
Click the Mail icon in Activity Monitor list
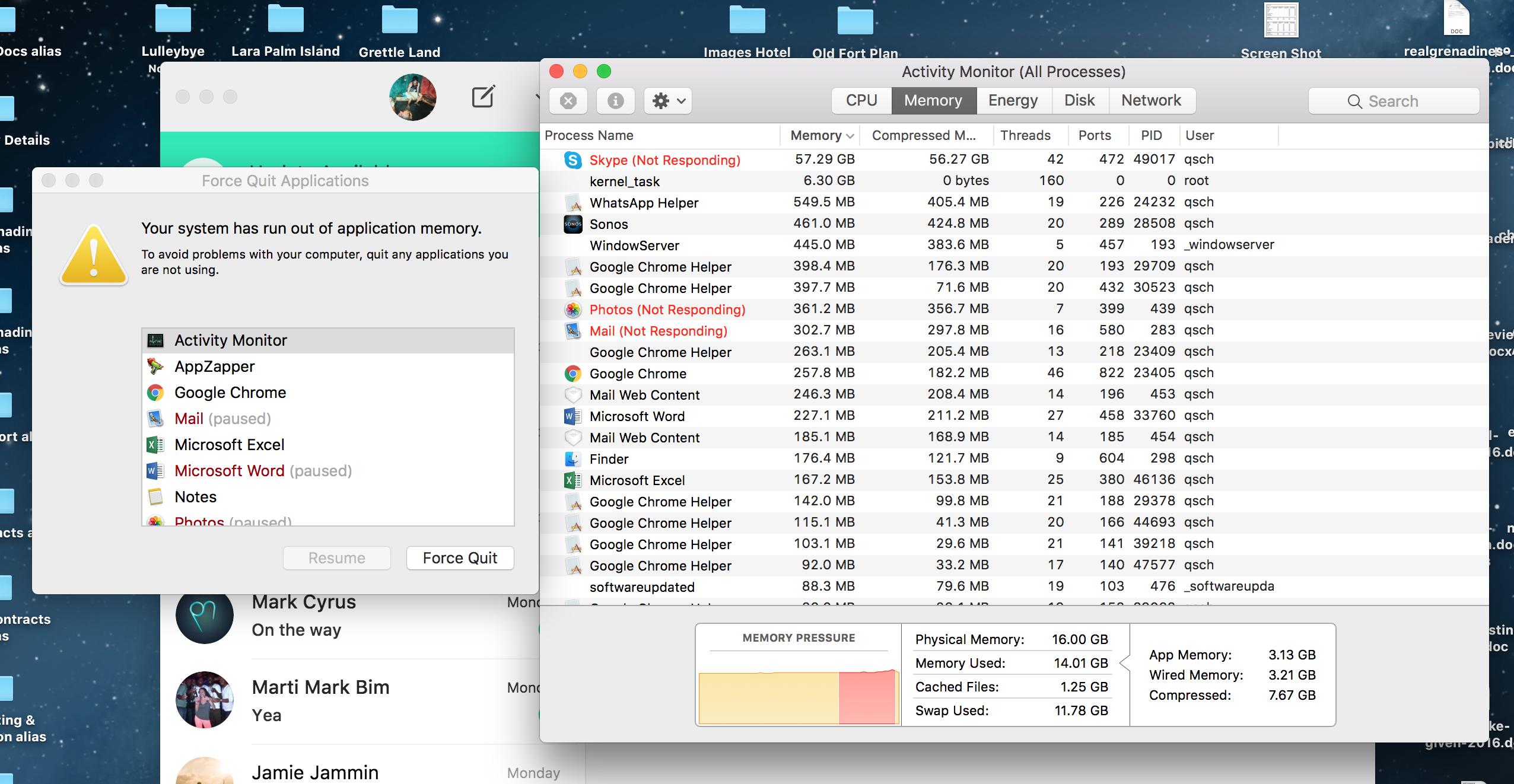(x=572, y=331)
